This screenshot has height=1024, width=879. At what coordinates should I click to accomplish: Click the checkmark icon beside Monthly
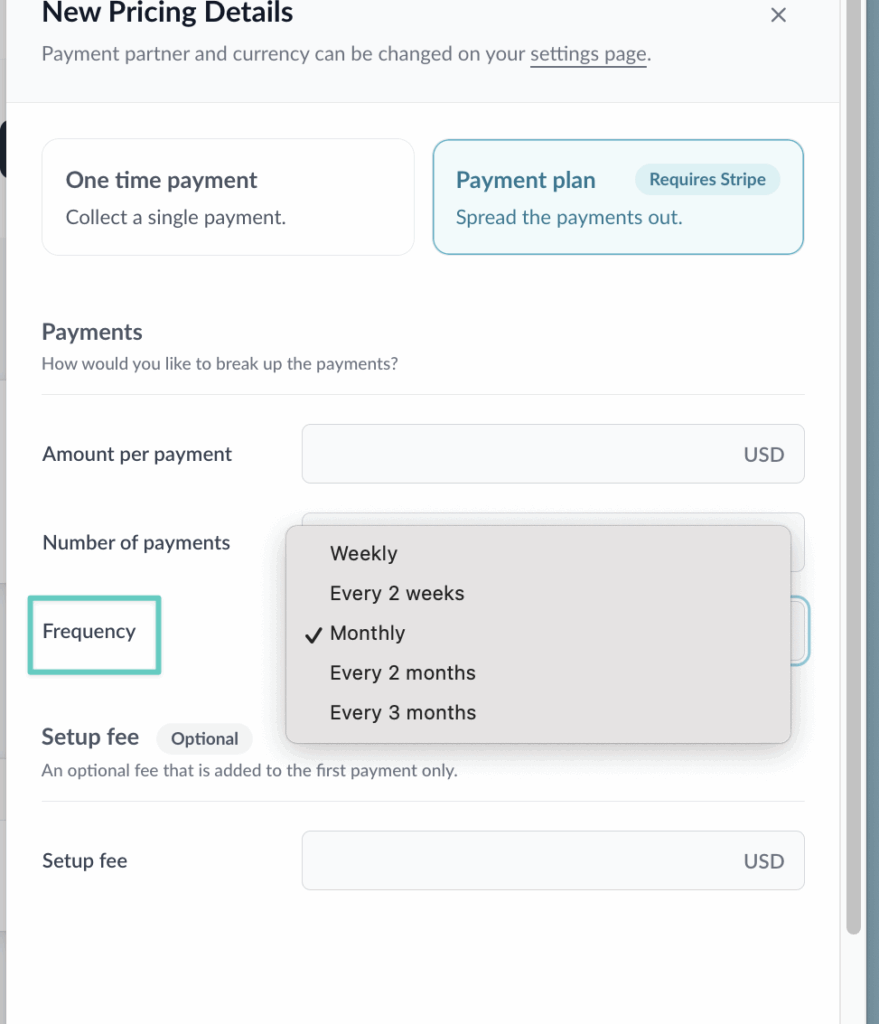pyautogui.click(x=314, y=635)
